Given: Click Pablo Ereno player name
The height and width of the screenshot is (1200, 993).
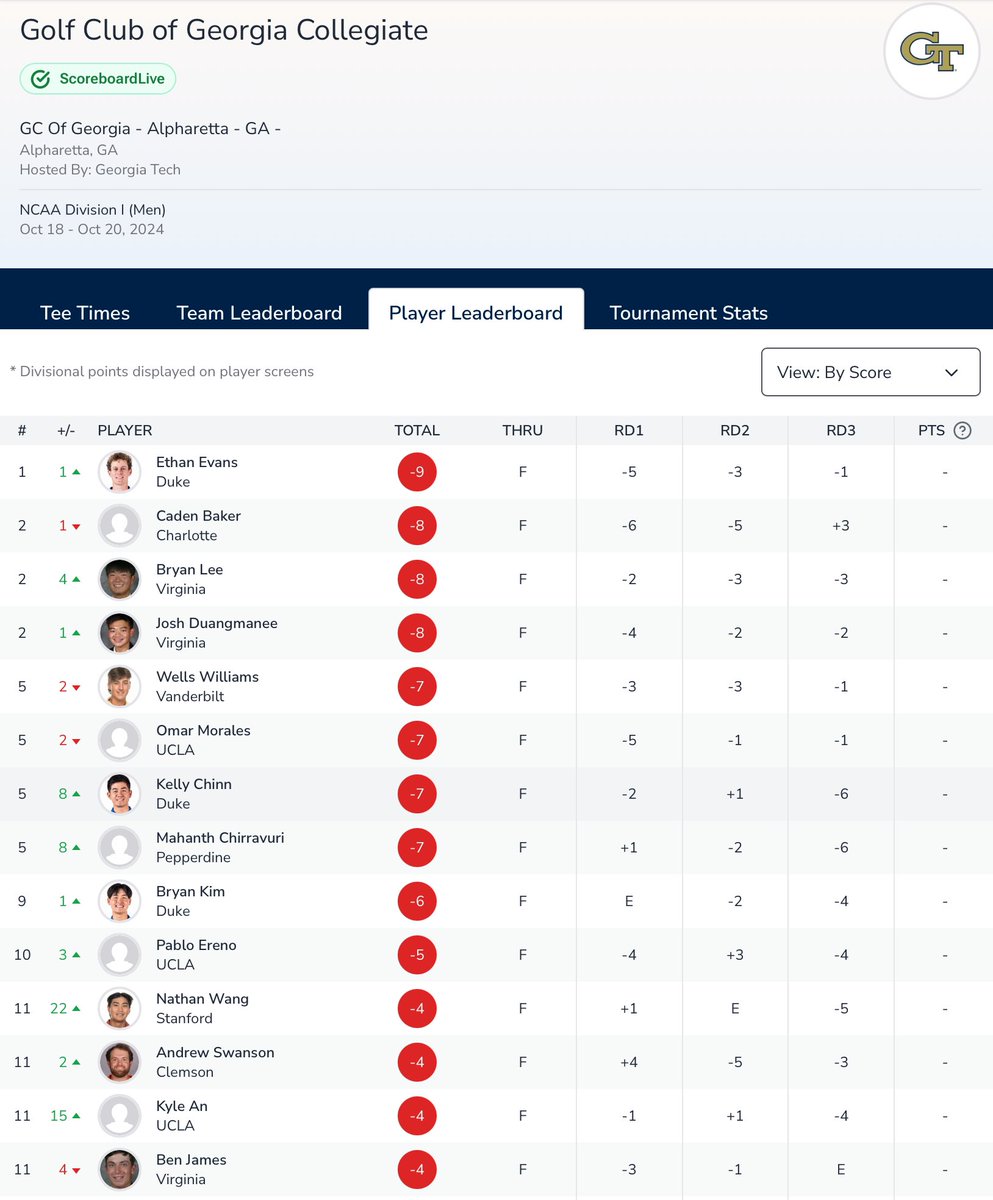Looking at the screenshot, I should (196, 945).
